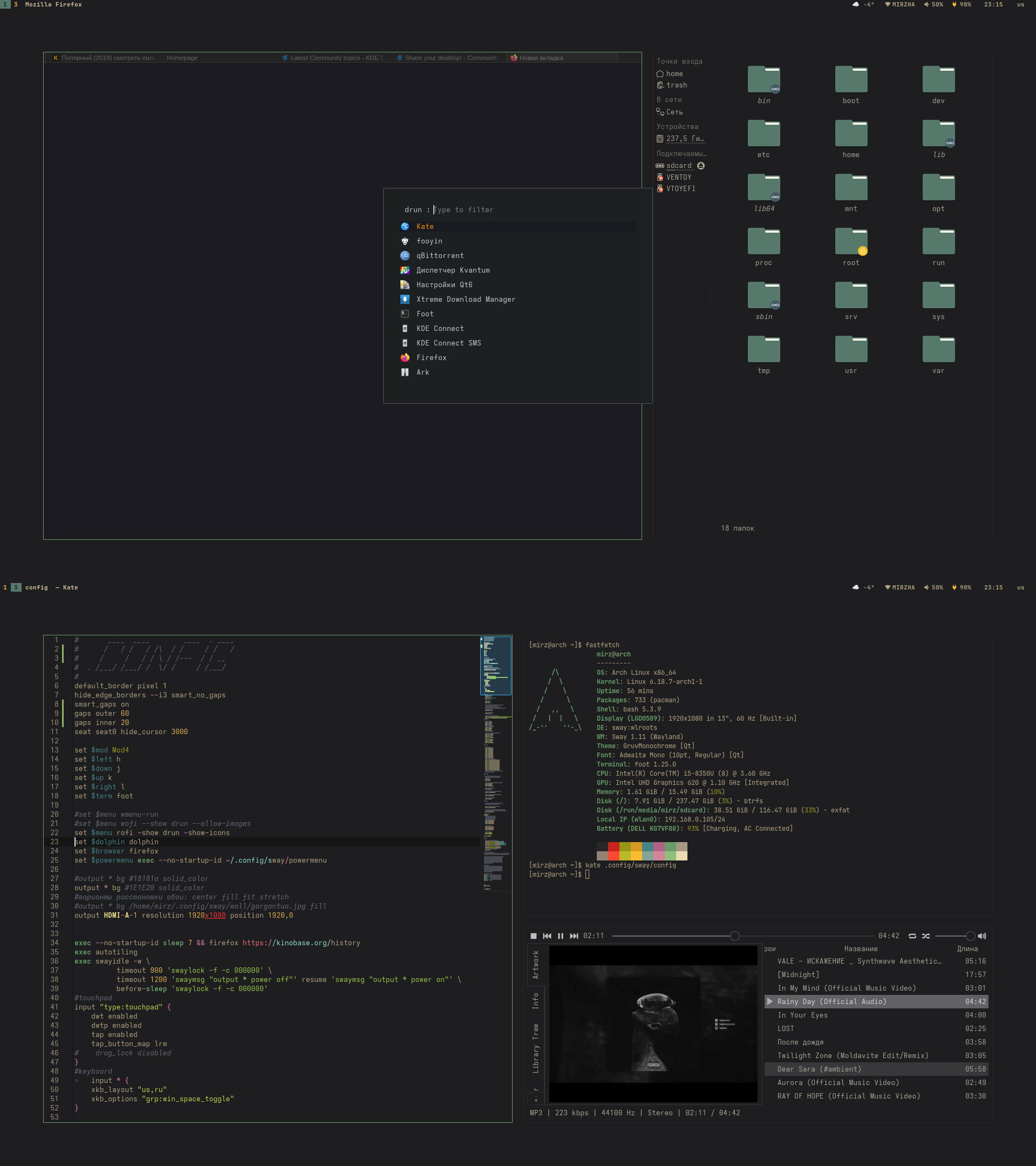The image size is (1036, 1166).
Task: Launch Firefox from the drun list
Action: (431, 358)
